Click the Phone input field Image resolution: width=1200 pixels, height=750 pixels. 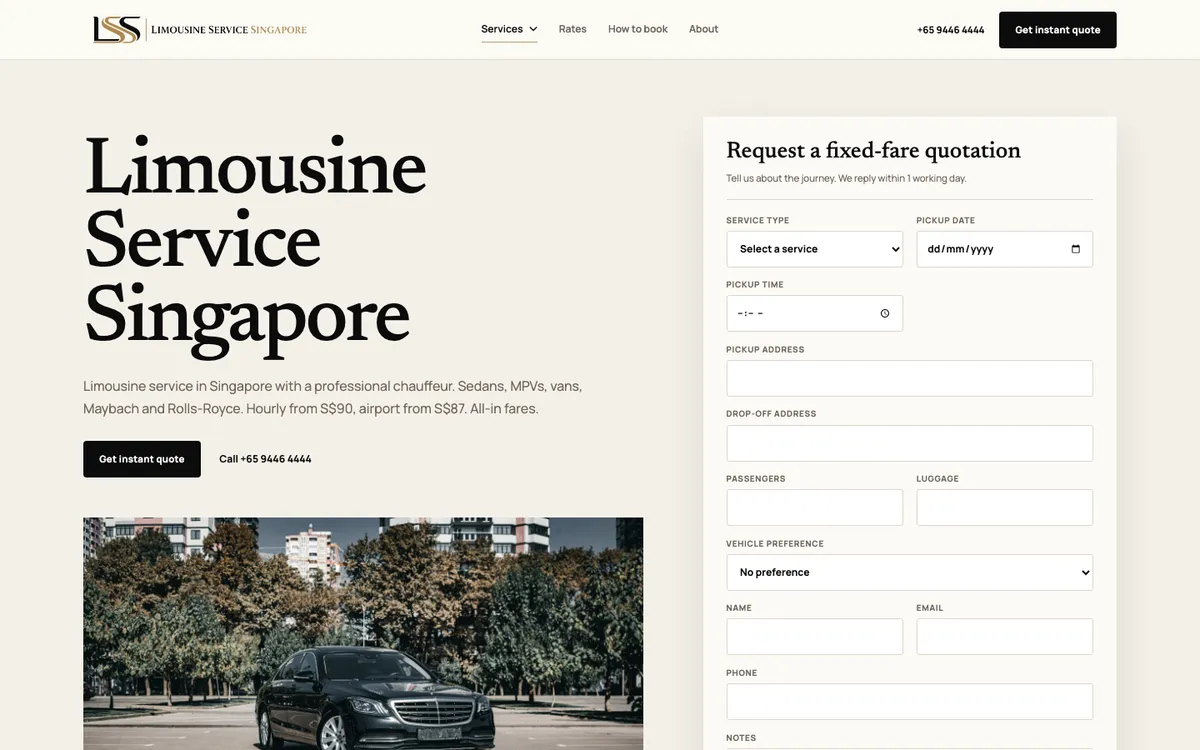click(910, 701)
